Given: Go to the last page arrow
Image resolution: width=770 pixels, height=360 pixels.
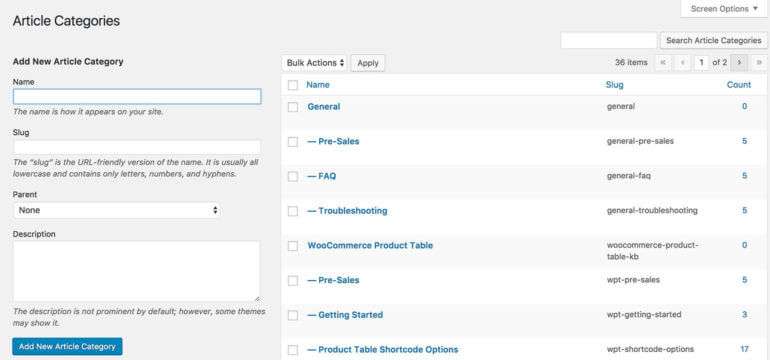Looking at the screenshot, I should click(759, 63).
